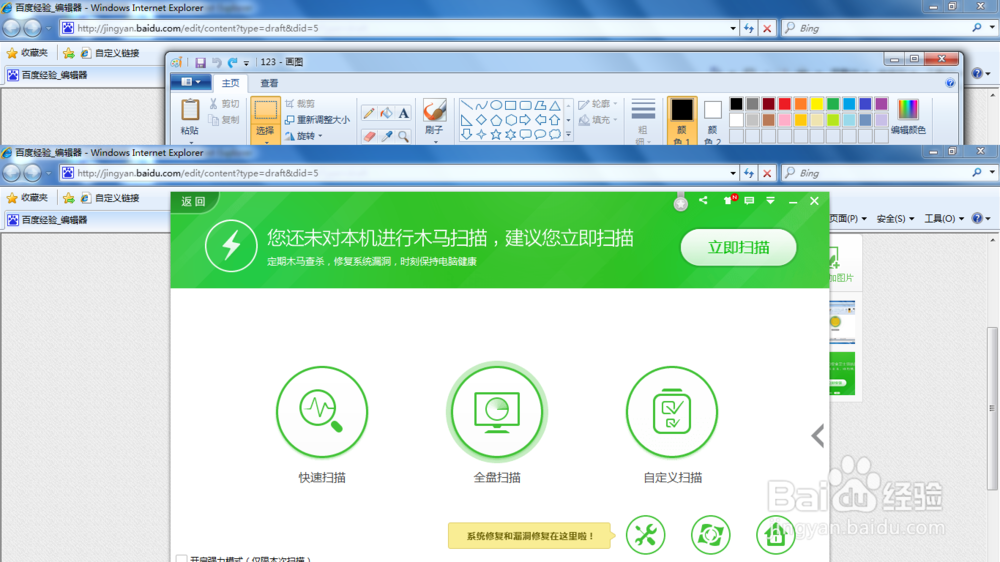Expand search provider dropdown in front IE

click(992, 173)
